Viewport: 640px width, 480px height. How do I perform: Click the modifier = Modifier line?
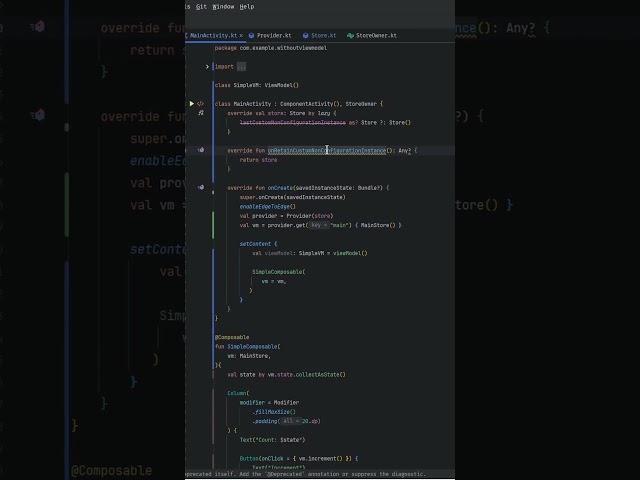click(x=269, y=402)
